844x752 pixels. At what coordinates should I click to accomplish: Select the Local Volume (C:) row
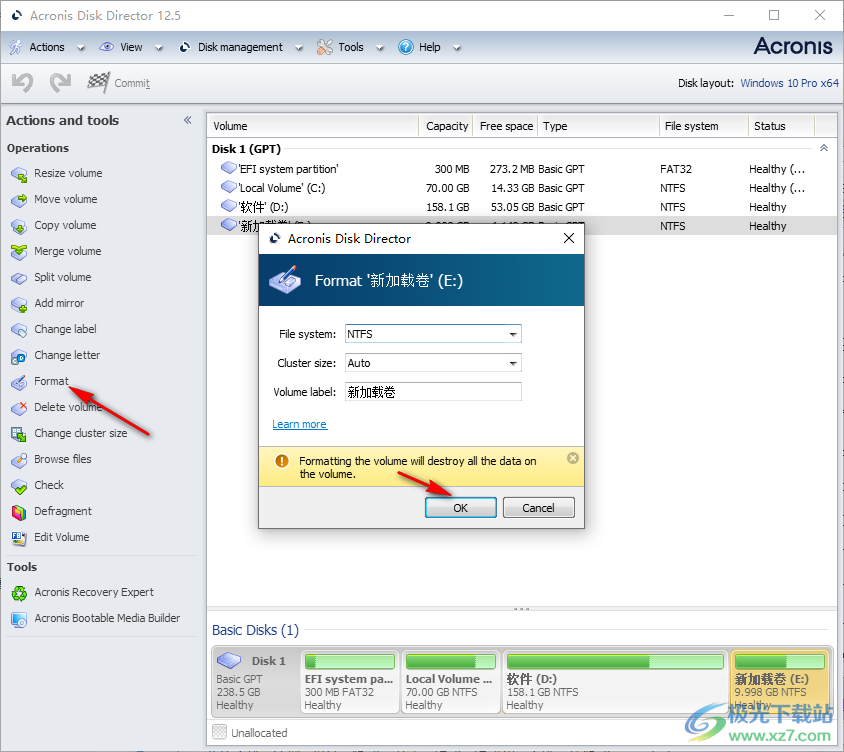tap(521, 188)
